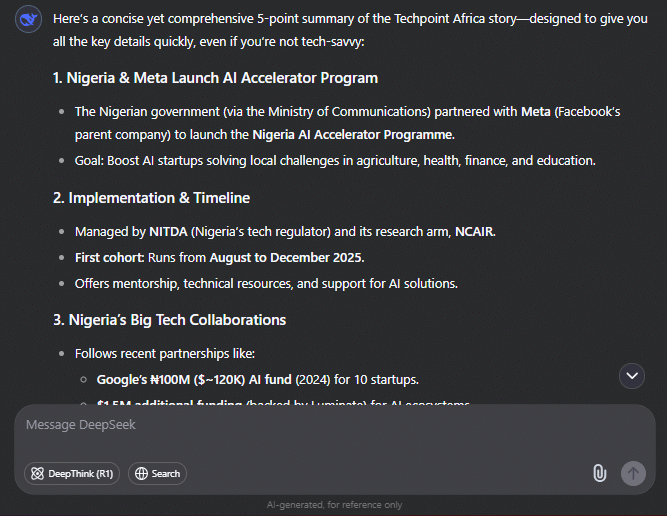Click the bold word 'NITDA'
The width and height of the screenshot is (667, 516).
168,232
